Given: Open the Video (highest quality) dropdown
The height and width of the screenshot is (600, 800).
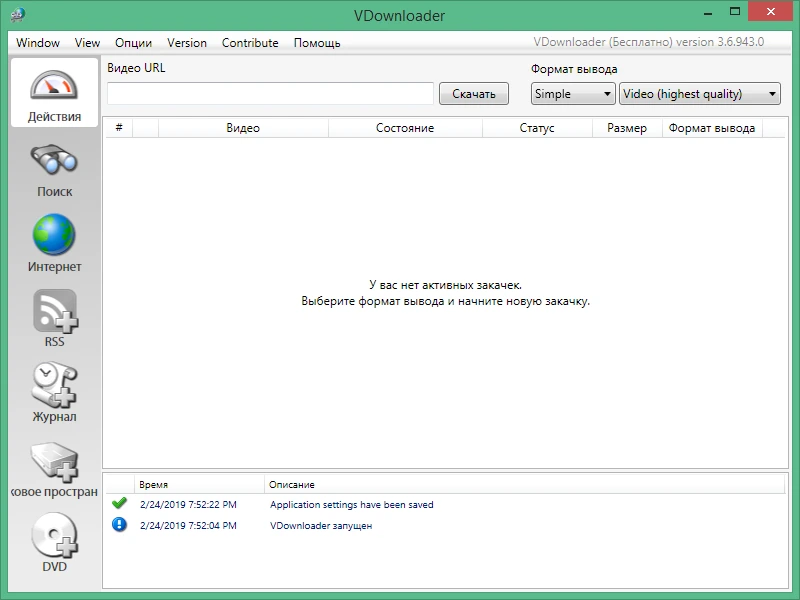Looking at the screenshot, I should pyautogui.click(x=699, y=94).
